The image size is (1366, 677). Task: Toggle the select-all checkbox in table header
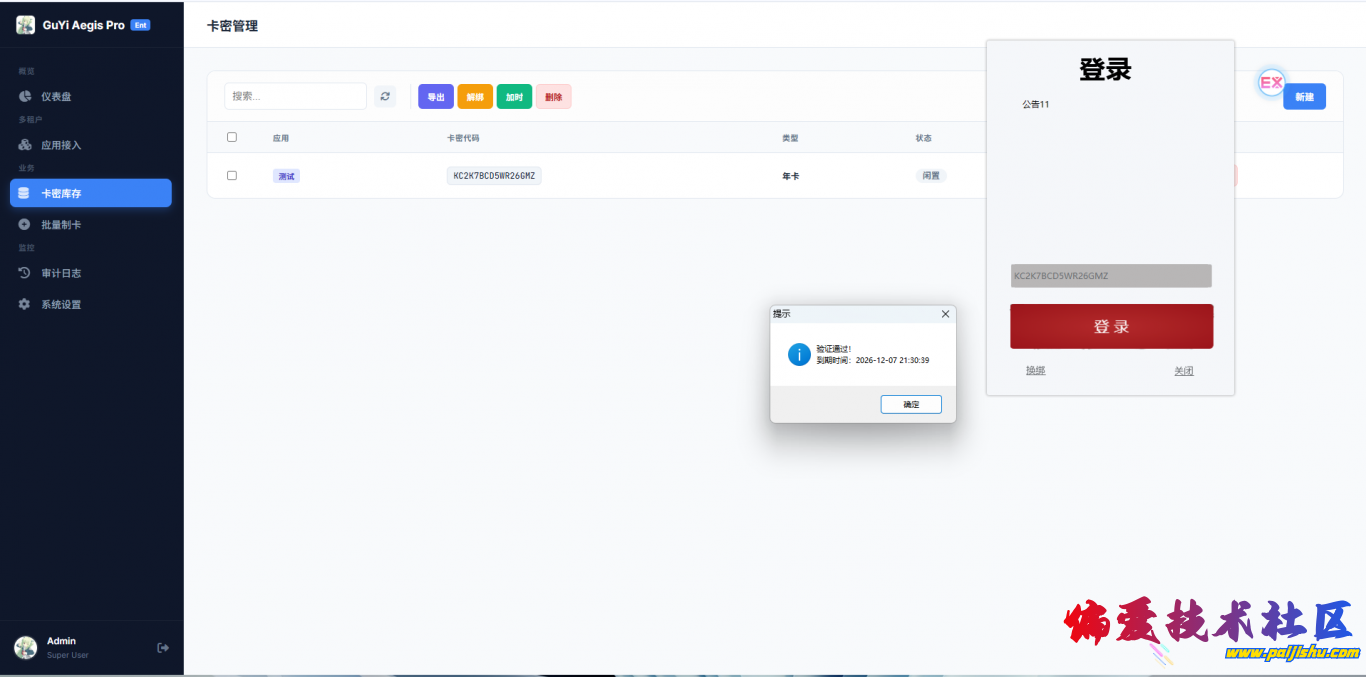[232, 137]
